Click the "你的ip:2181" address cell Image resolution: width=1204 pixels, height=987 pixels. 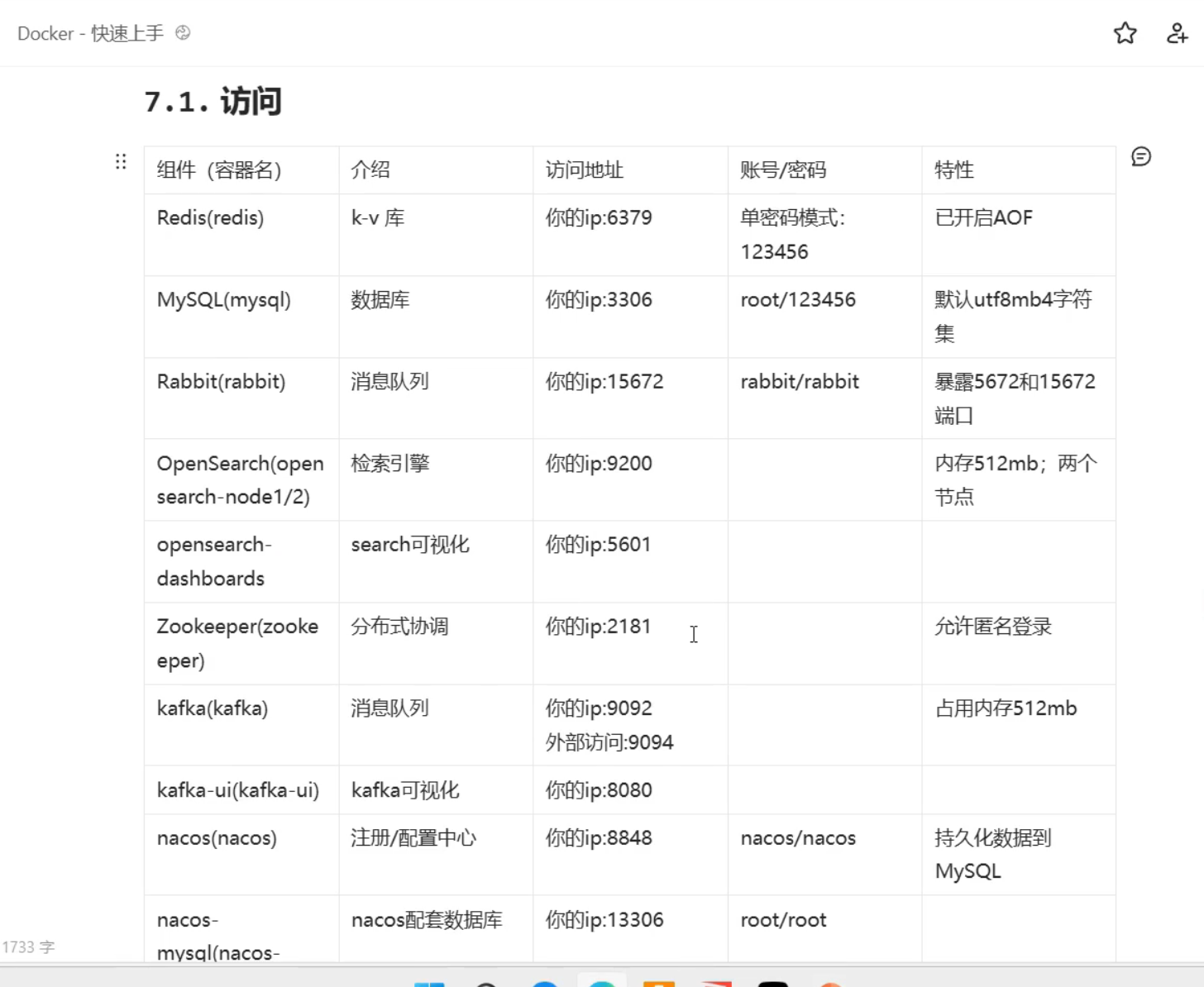(630, 643)
